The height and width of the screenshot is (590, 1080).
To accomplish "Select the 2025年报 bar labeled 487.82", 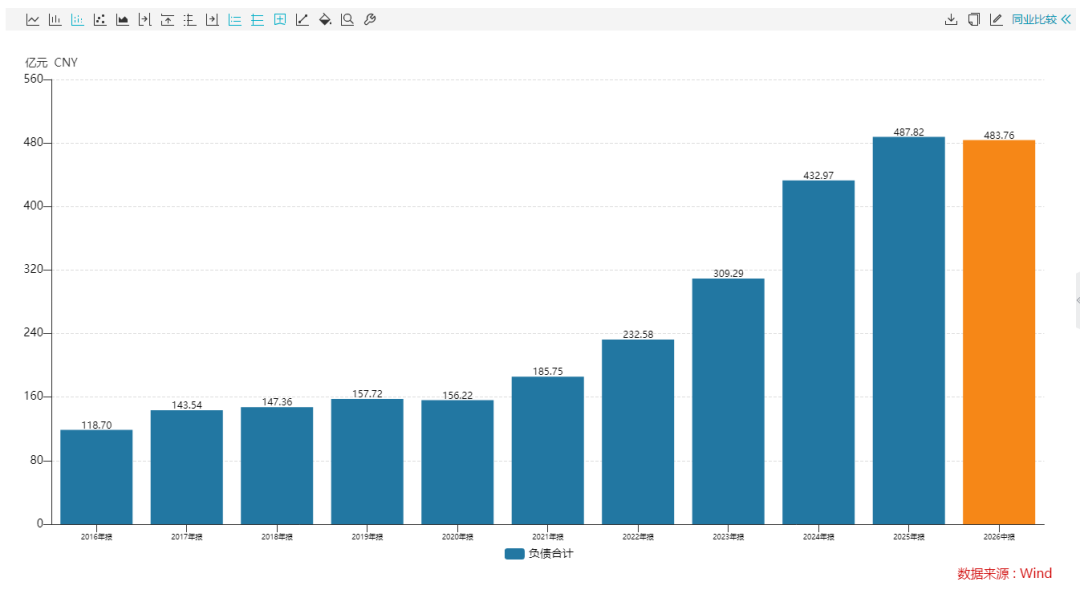I will (908, 331).
